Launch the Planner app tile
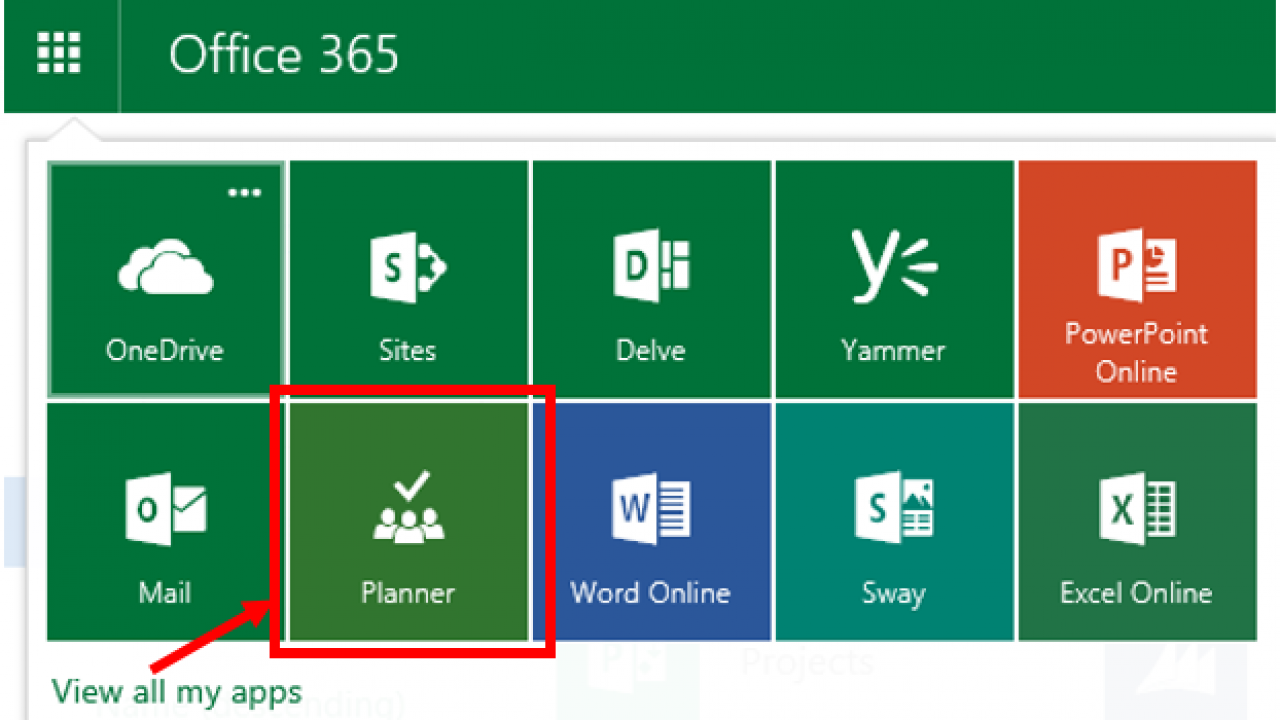 point(408,522)
